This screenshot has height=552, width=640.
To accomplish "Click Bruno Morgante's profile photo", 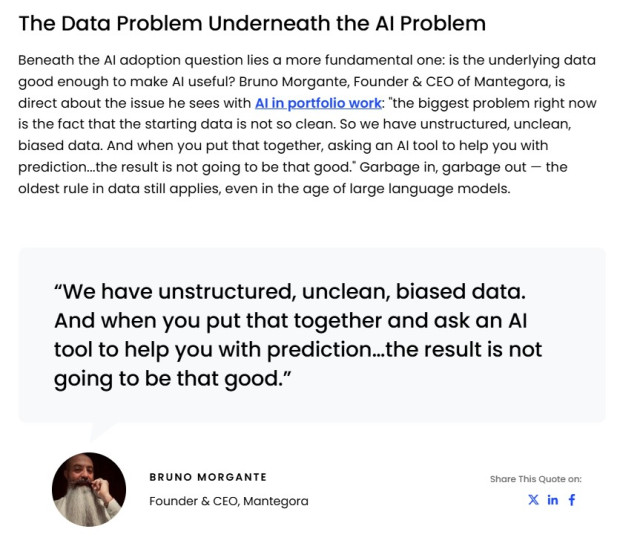I will point(88,488).
